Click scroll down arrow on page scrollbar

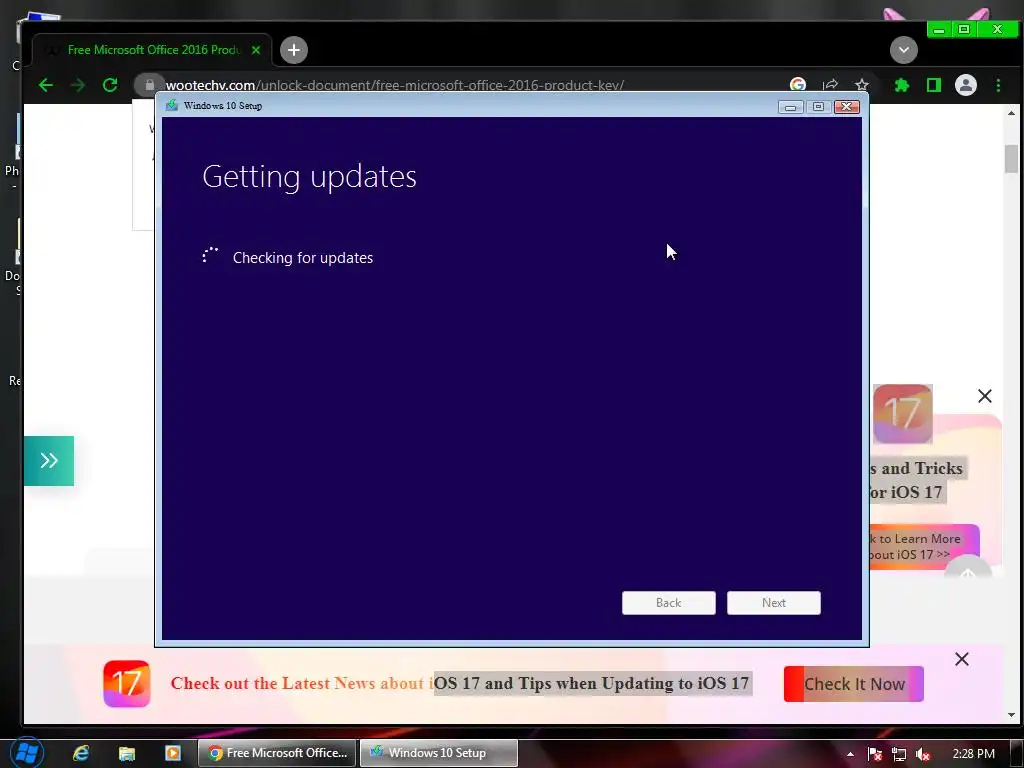point(1011,715)
